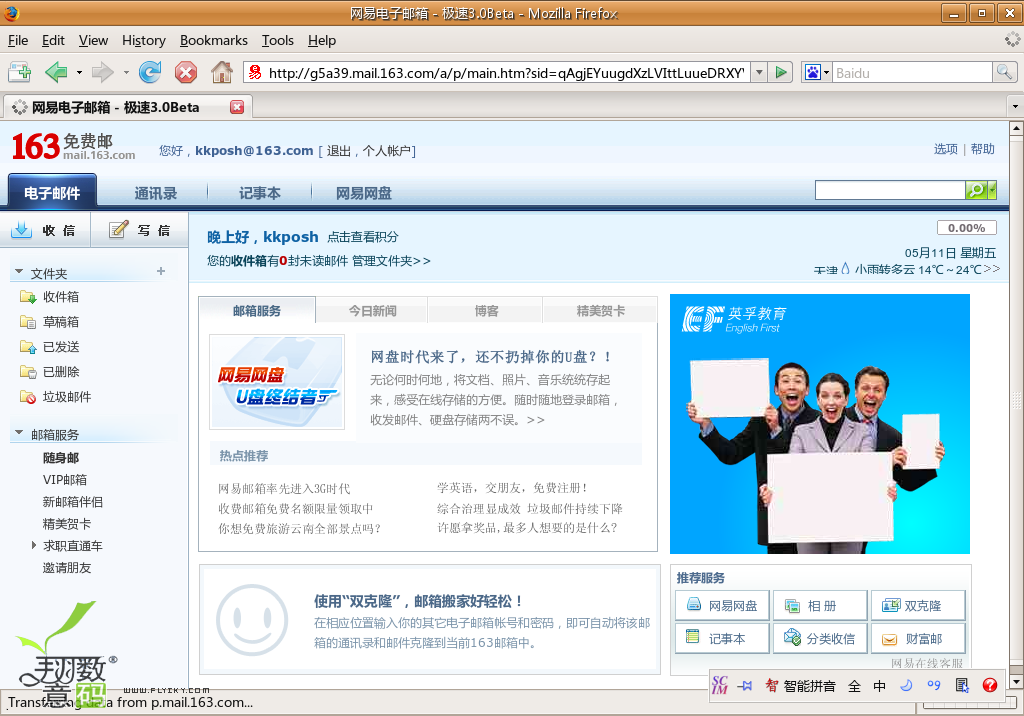Click the Firefox Back arrow button

pyautogui.click(x=56, y=72)
